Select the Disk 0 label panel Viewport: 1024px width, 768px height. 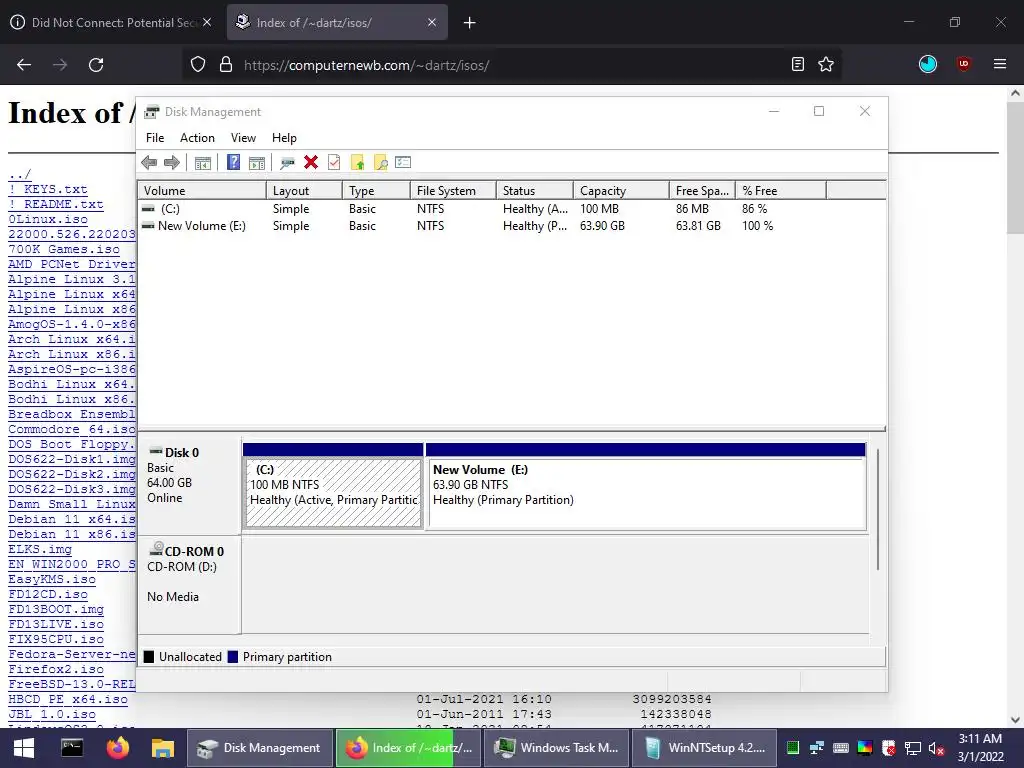(189, 486)
